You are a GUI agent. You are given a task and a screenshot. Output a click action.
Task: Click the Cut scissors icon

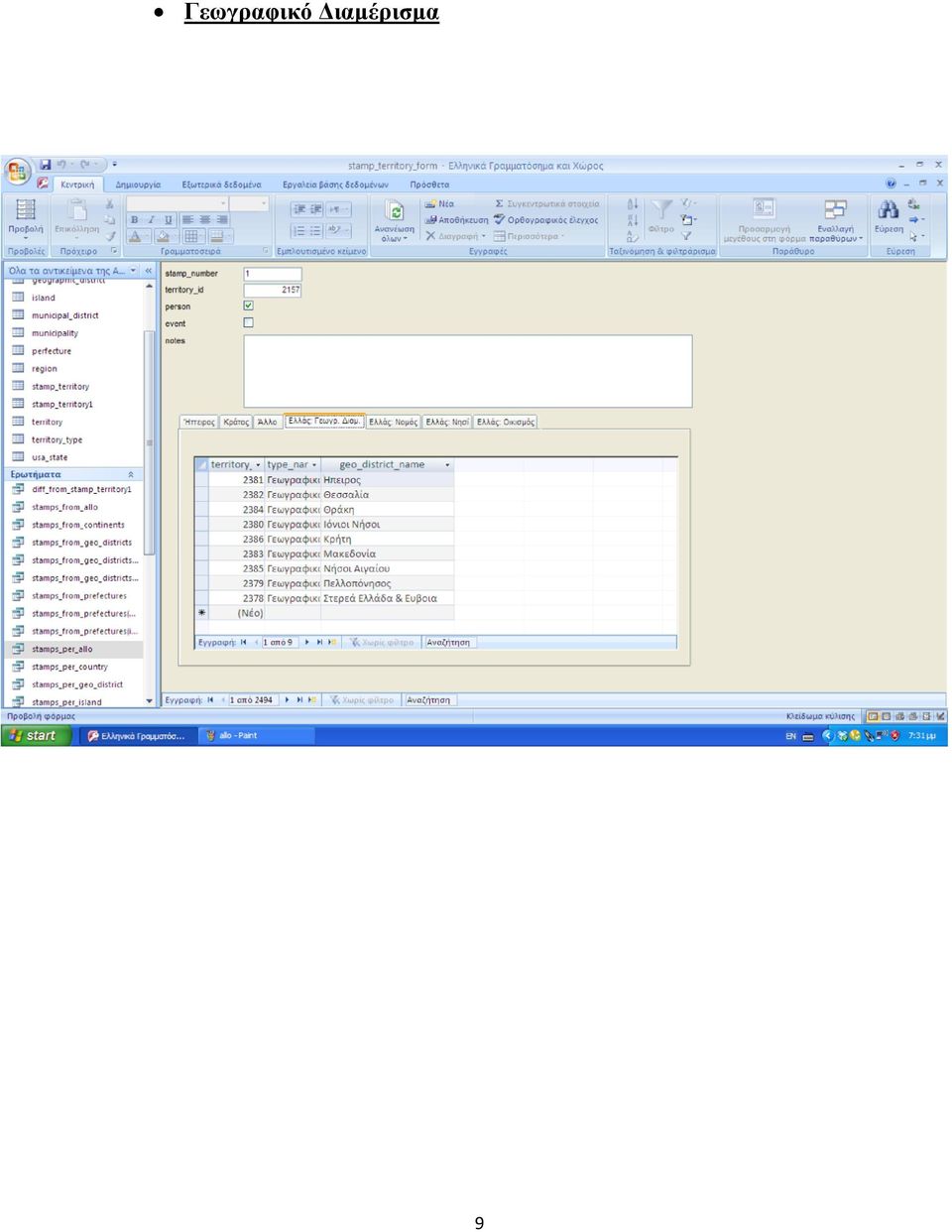click(x=109, y=204)
